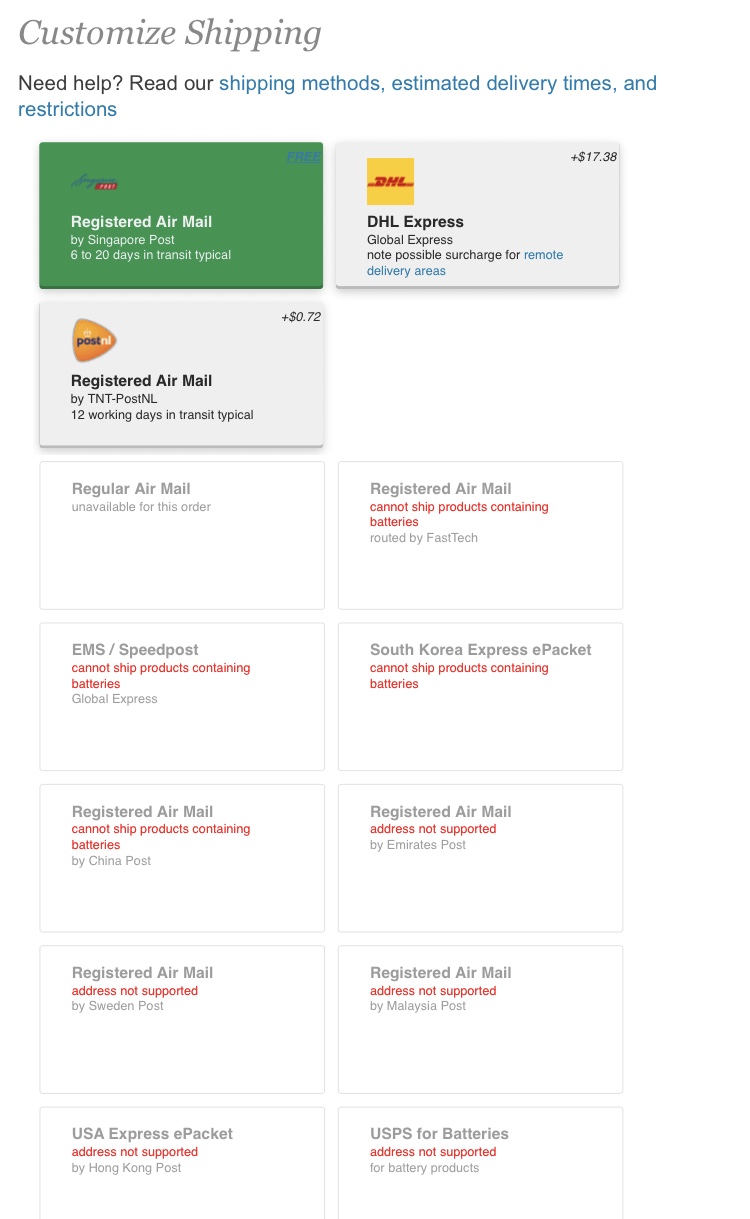Click the +$17.38 DHL price label

coord(593,157)
